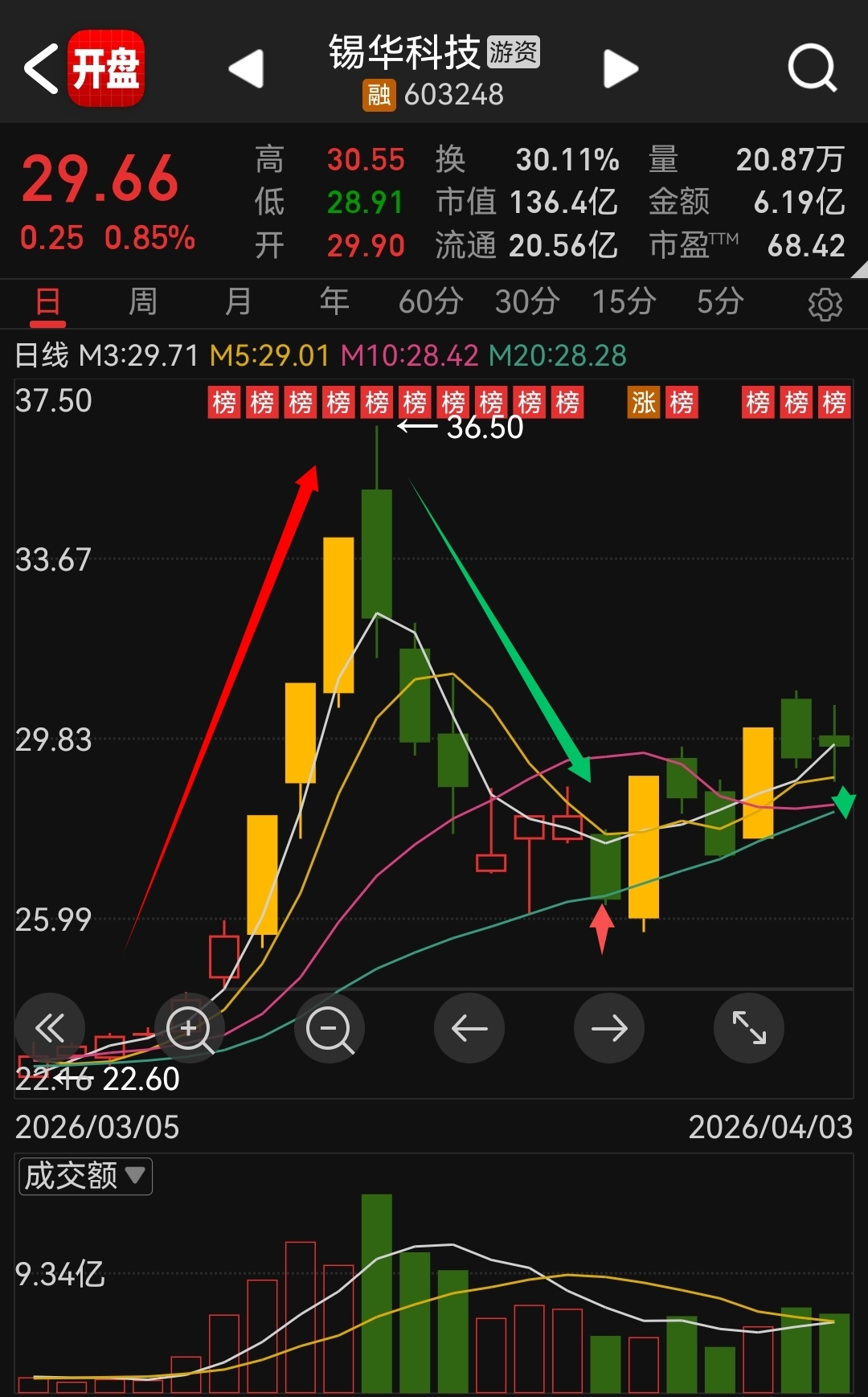868x1397 pixels.
Task: Open the 成交额 indicator dropdown
Action: tap(85, 1176)
